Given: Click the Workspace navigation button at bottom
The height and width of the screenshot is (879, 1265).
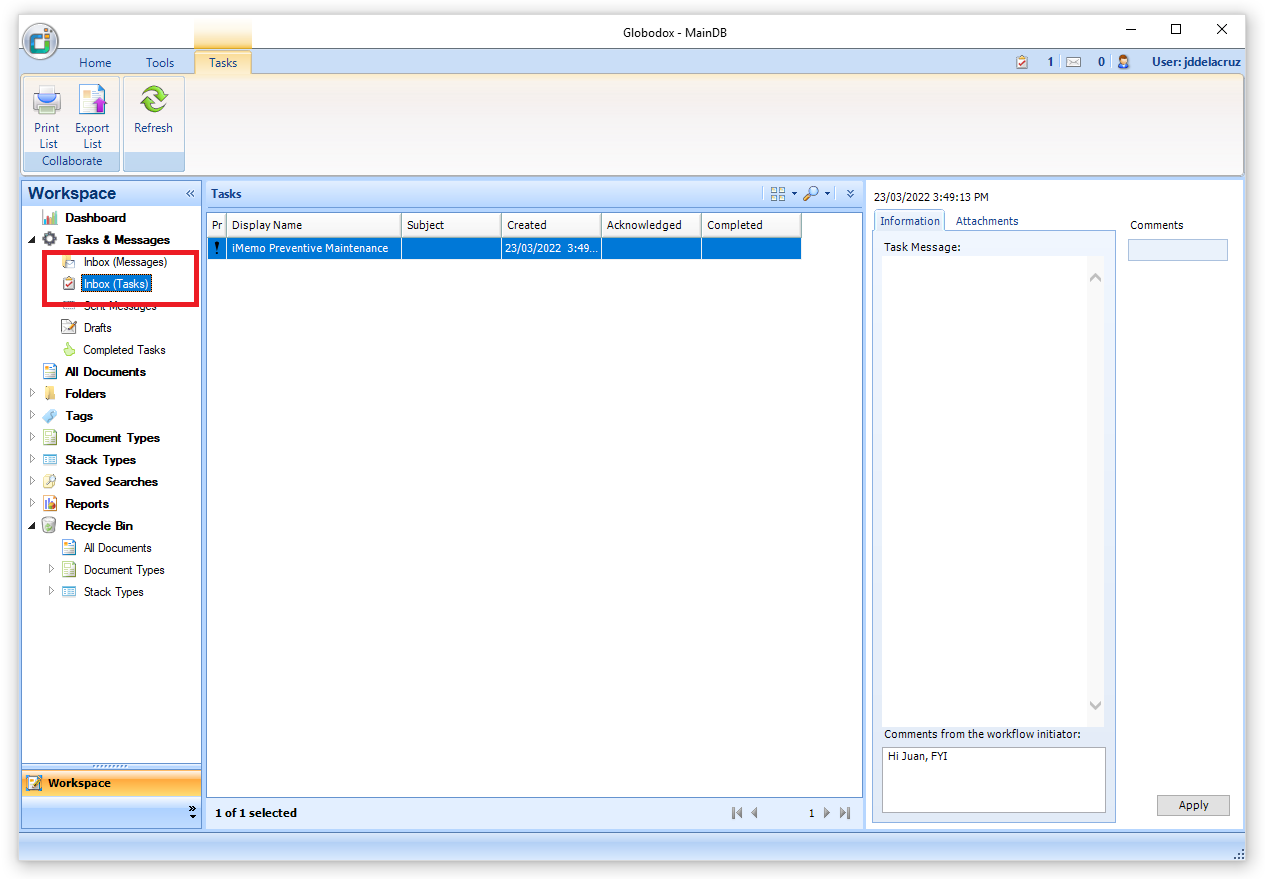Looking at the screenshot, I should [x=111, y=783].
